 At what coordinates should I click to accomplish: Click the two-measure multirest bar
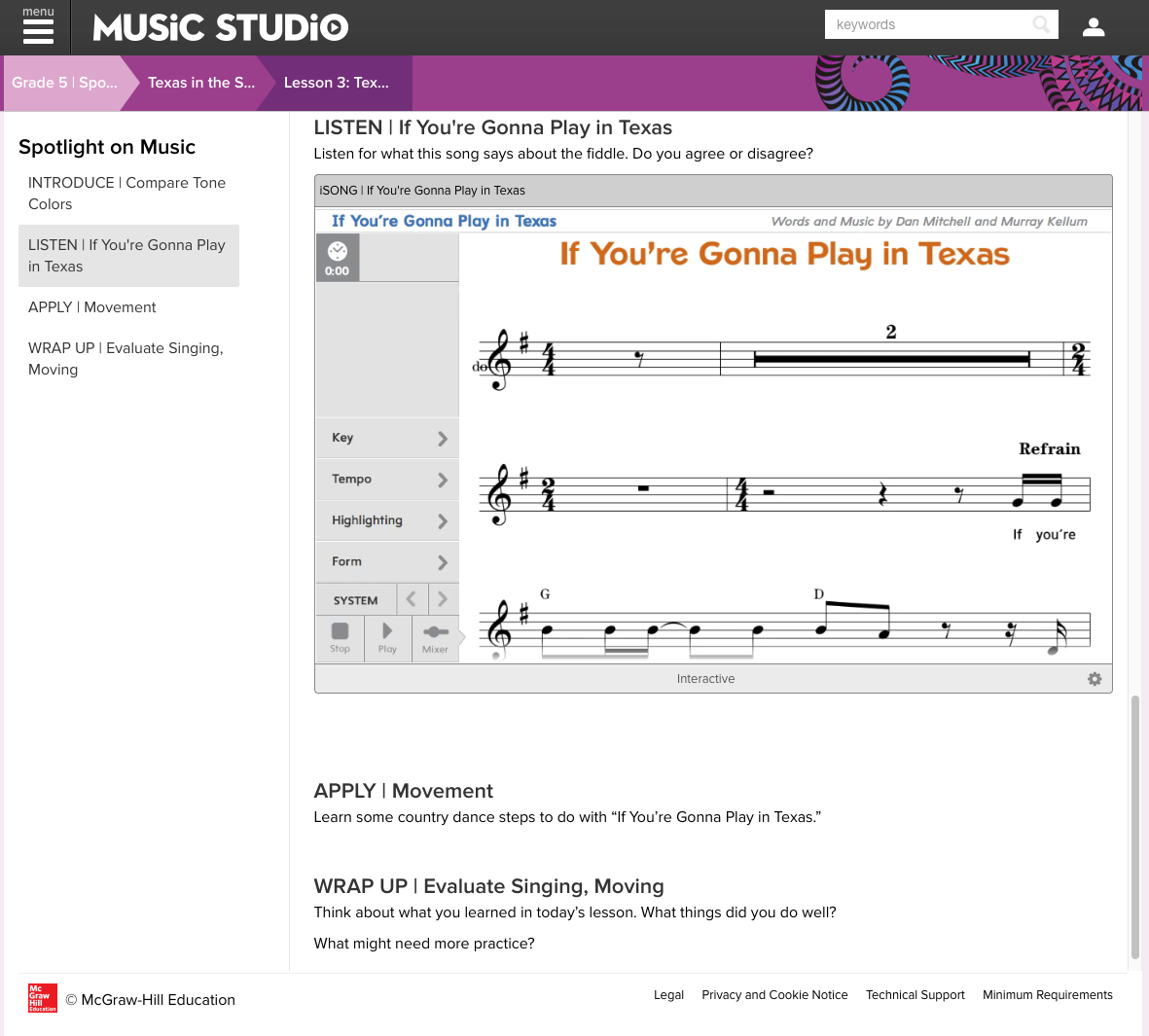(x=892, y=358)
